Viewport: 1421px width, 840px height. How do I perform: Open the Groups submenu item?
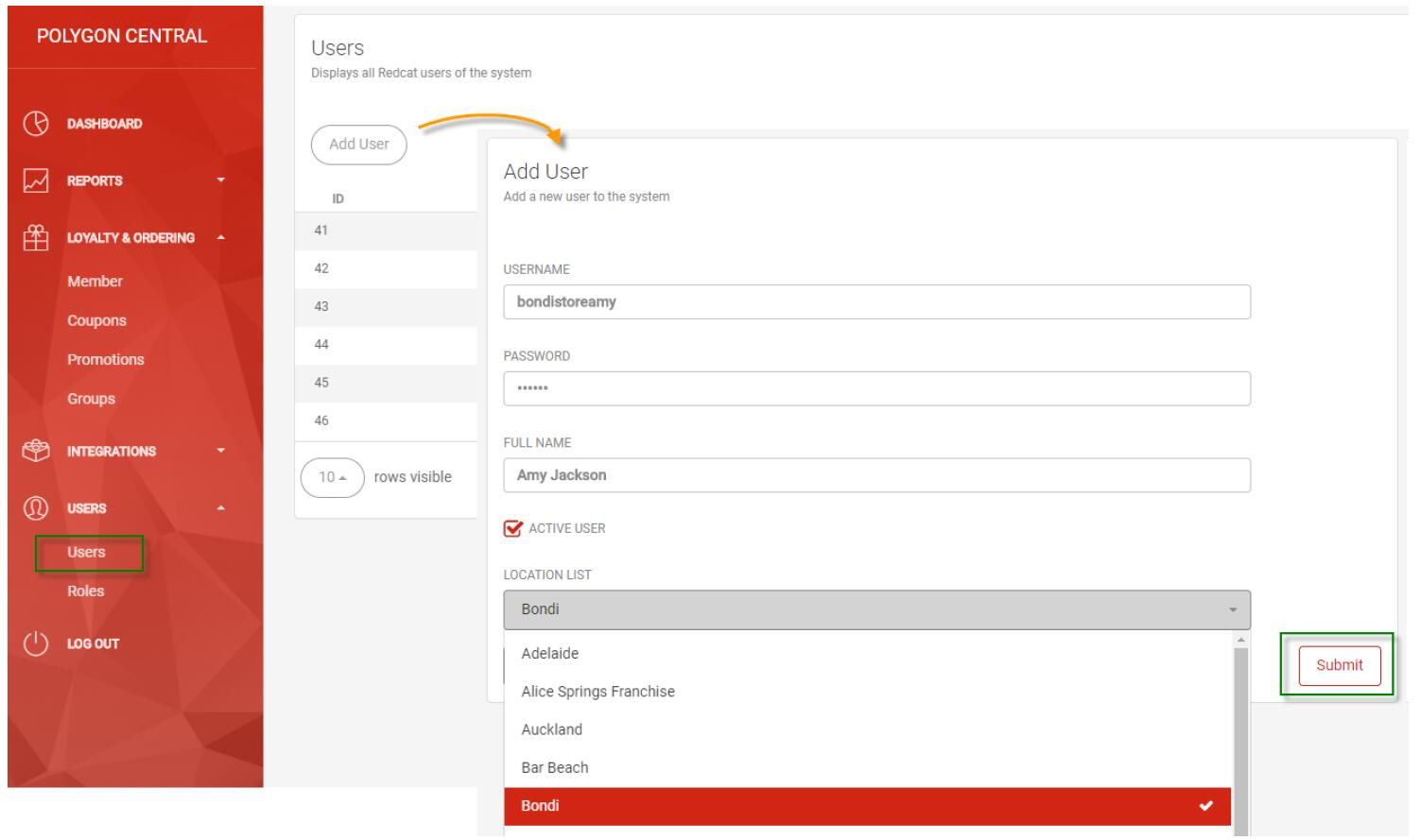91,399
